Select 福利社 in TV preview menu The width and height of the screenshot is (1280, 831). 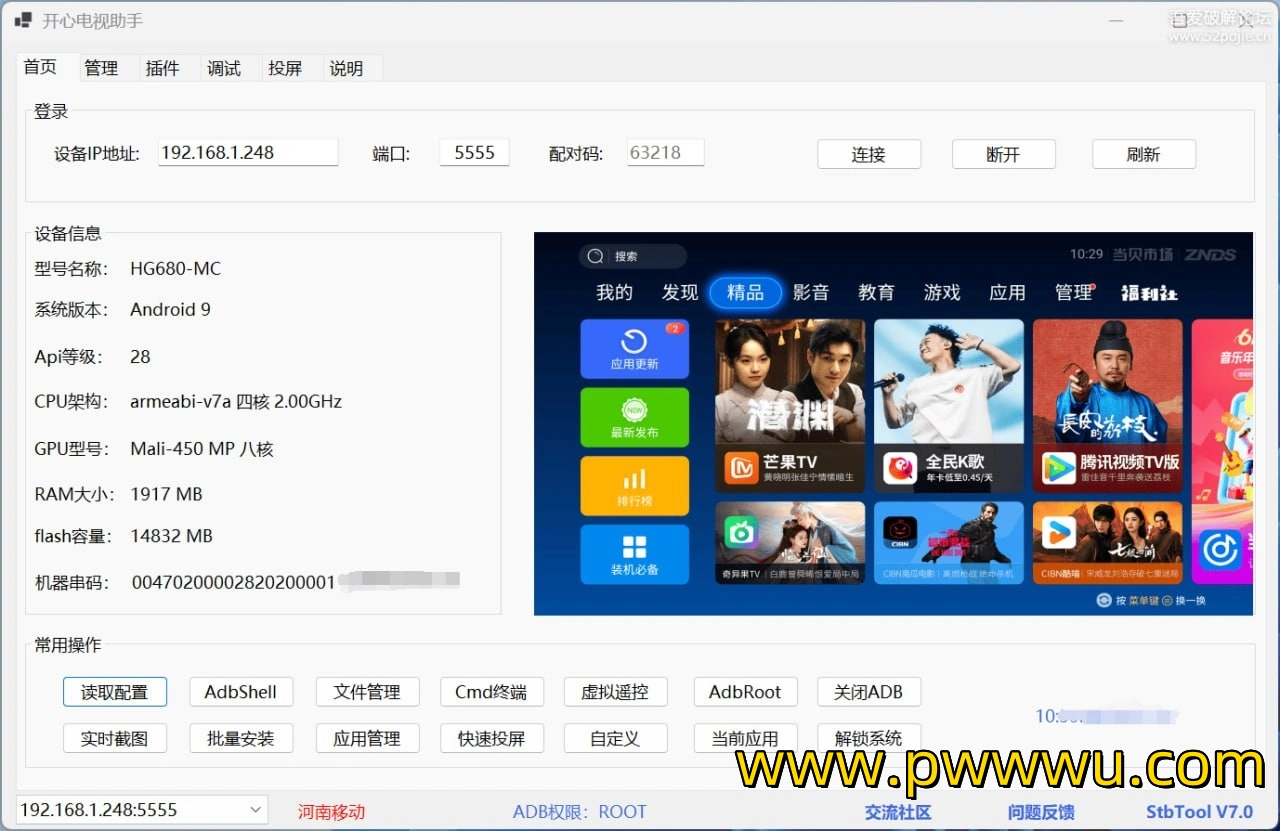1149,293
